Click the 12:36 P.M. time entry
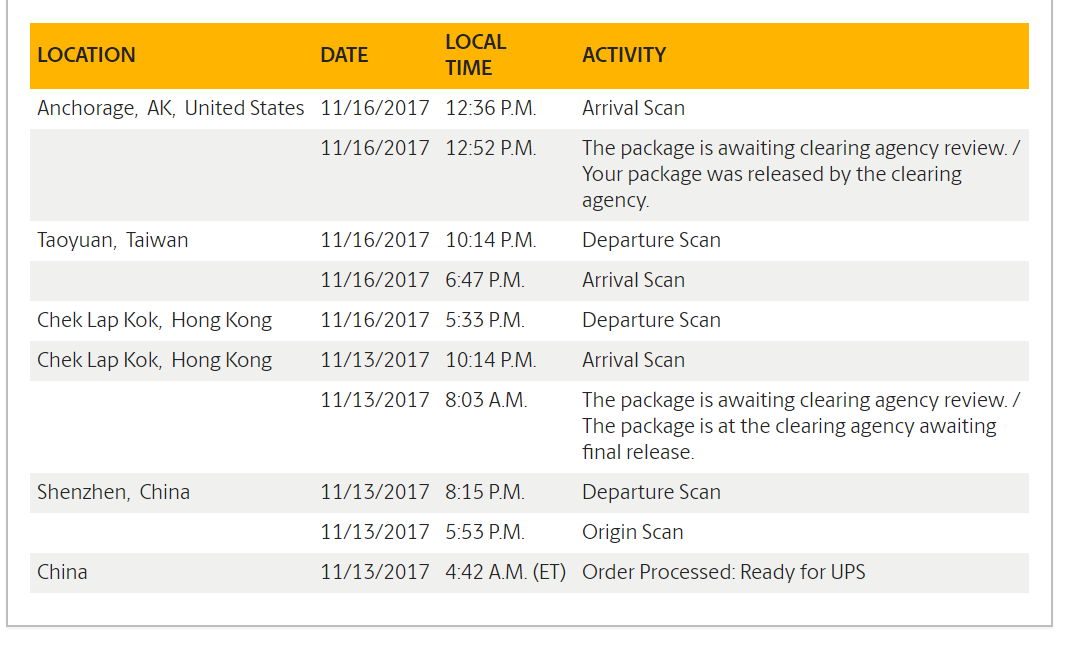 coord(490,108)
